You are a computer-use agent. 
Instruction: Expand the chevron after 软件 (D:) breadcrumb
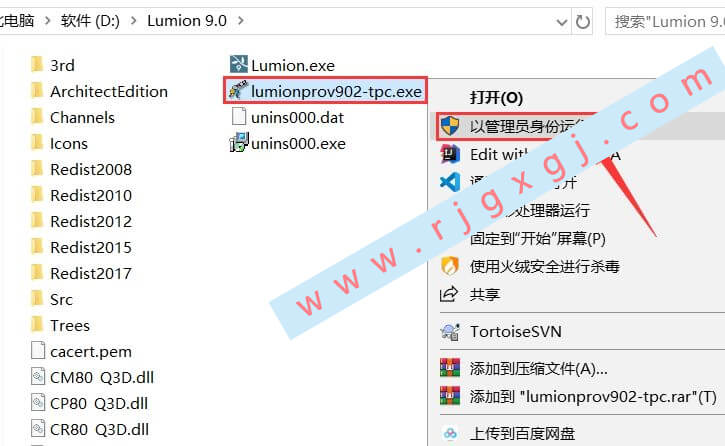(134, 21)
